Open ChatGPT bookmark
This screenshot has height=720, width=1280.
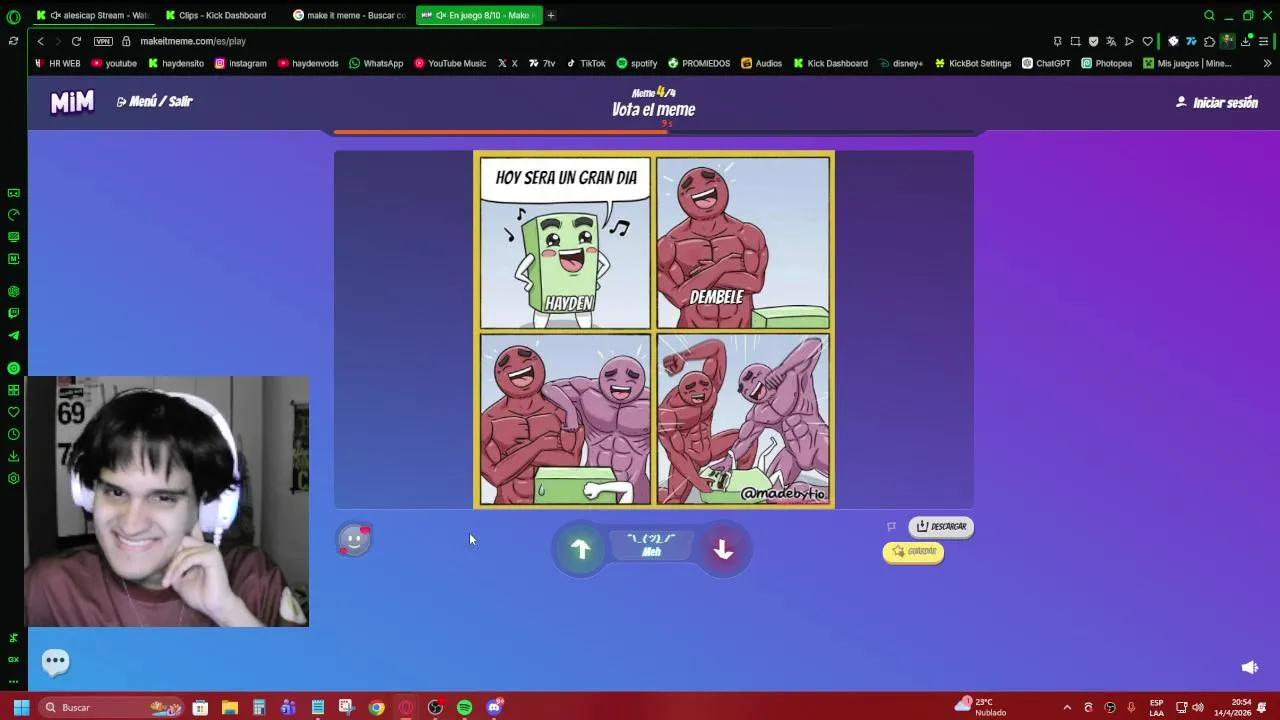[x=1046, y=63]
